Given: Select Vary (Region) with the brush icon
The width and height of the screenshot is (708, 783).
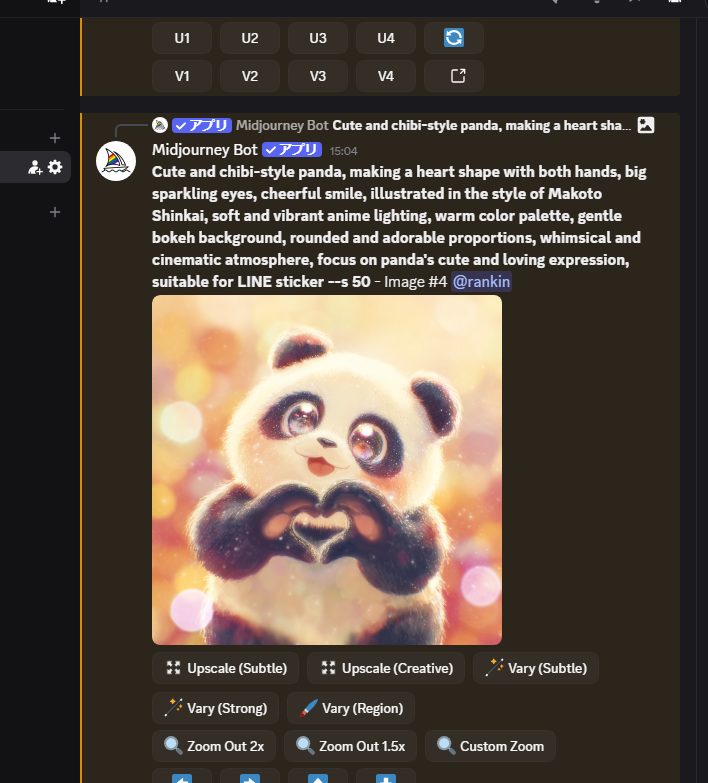Looking at the screenshot, I should [x=350, y=708].
